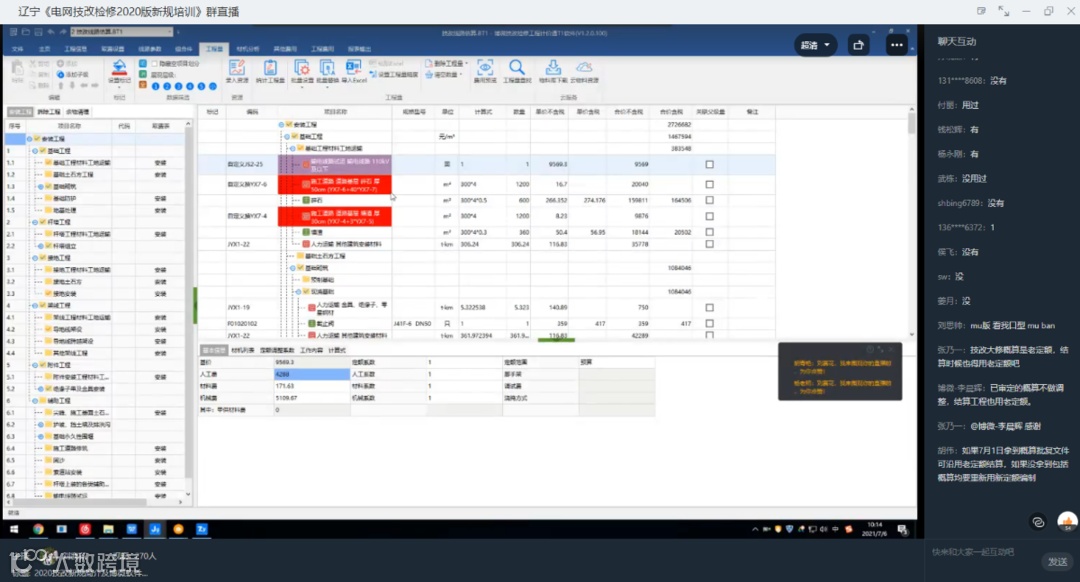Toggle 隐藏空项目划分 checkbox

click(155, 63)
